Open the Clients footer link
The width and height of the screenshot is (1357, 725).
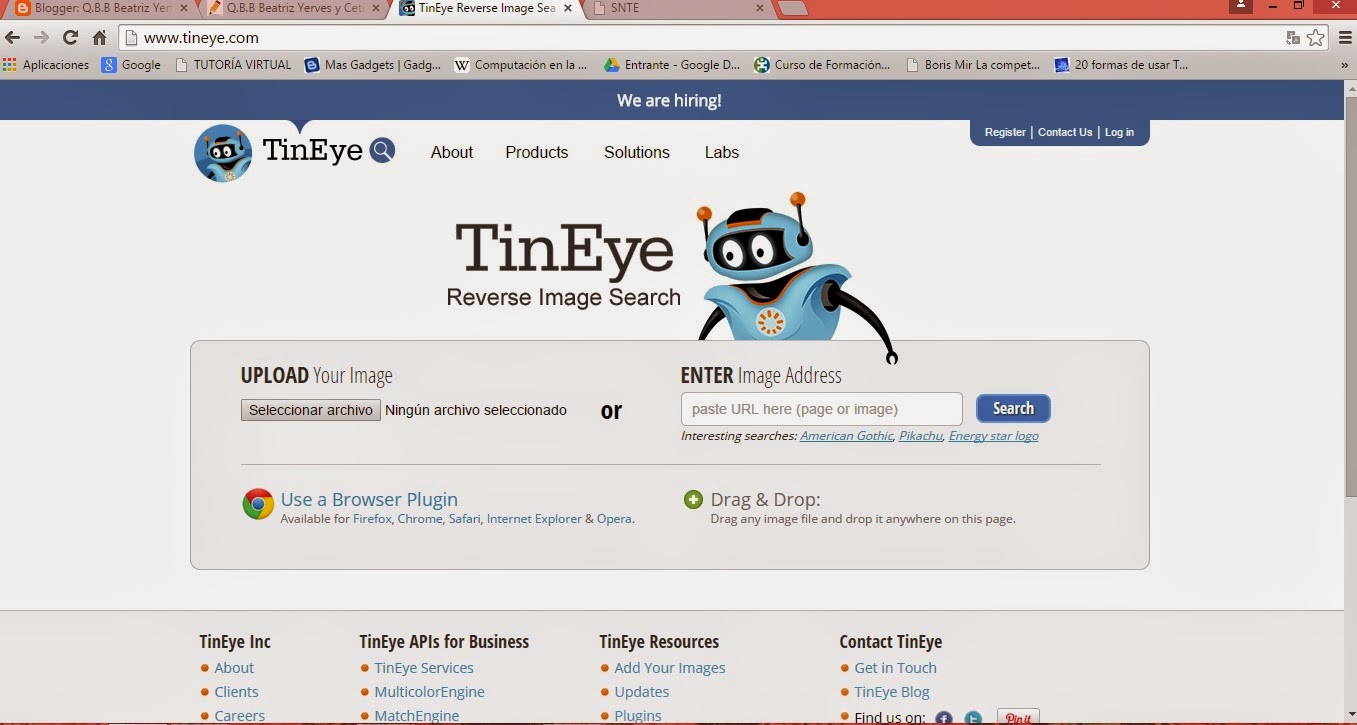click(x=236, y=692)
